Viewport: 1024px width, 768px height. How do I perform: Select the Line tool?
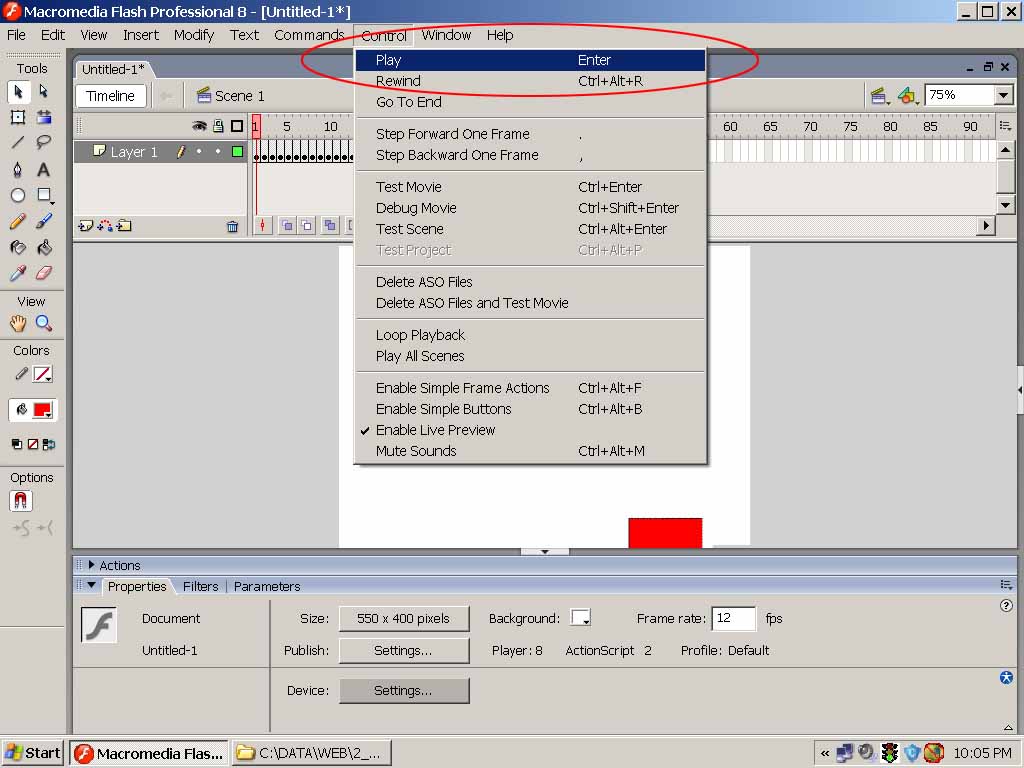pos(18,142)
